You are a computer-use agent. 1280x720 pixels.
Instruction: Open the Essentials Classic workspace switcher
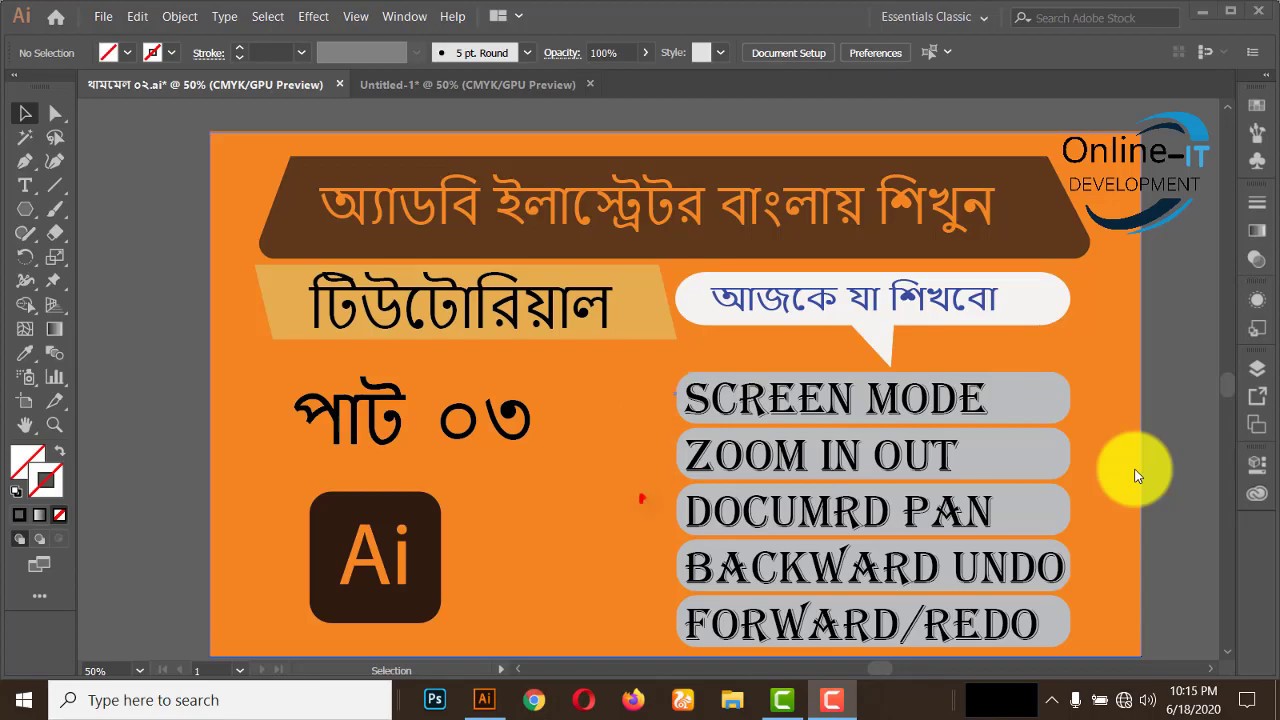(934, 17)
